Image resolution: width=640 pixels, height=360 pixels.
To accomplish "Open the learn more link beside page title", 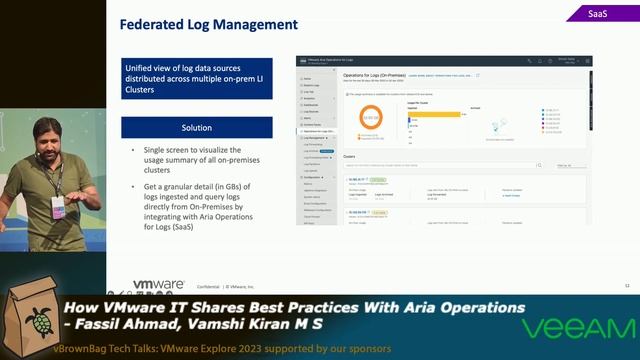I will [x=440, y=76].
